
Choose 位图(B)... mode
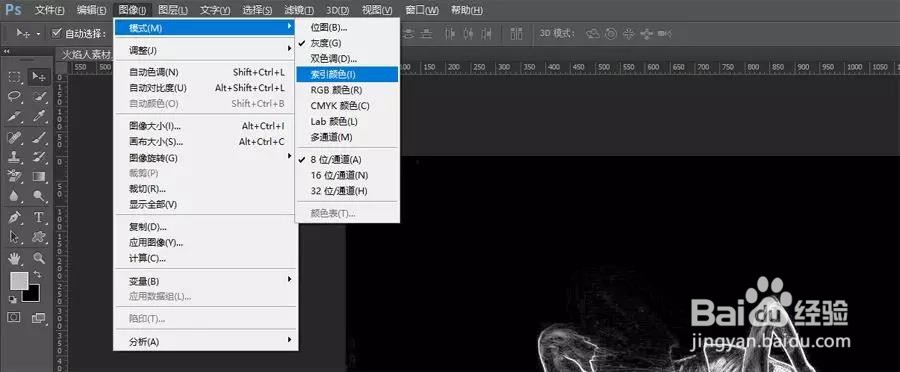click(x=347, y=27)
